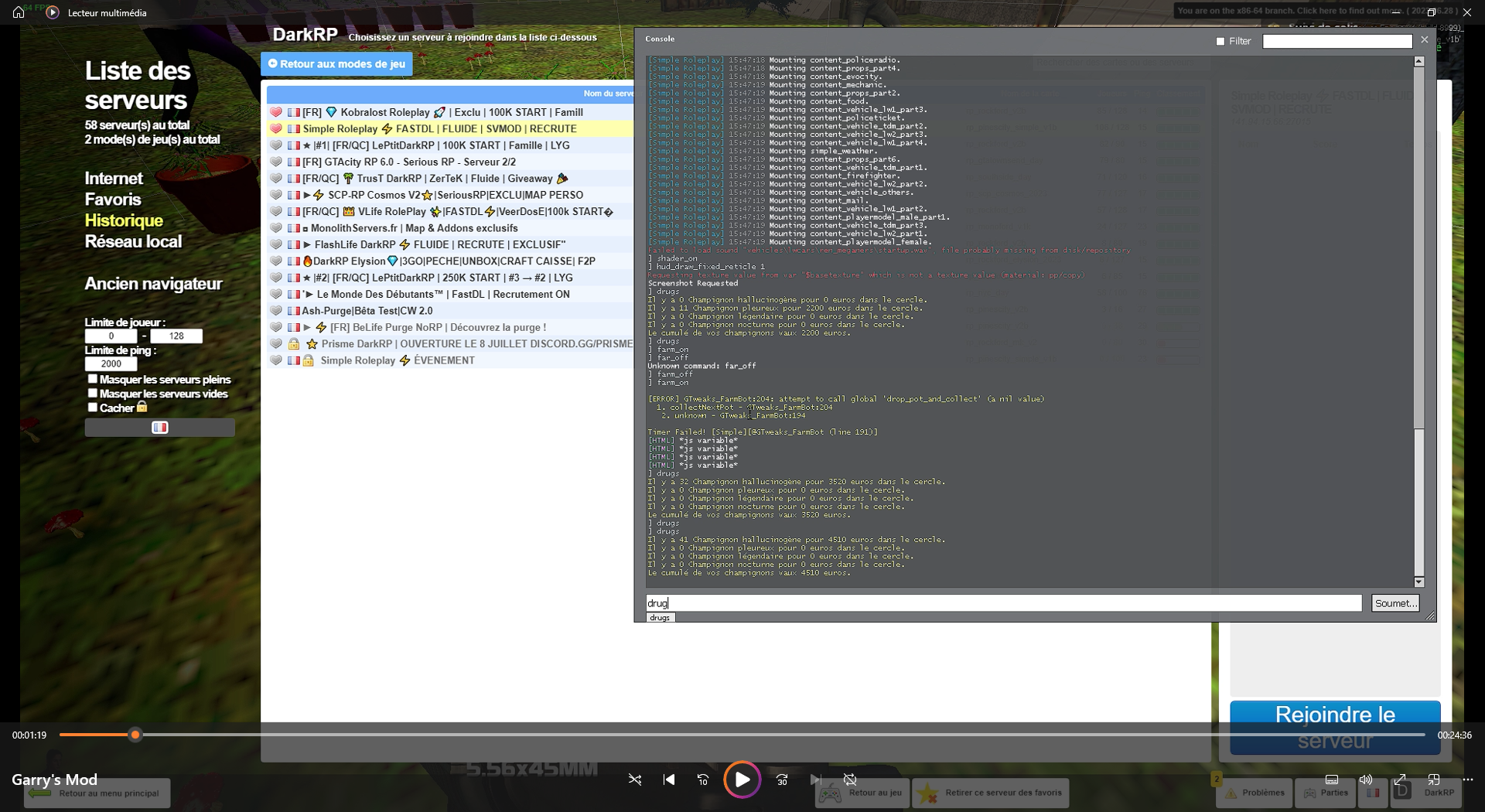
Task: Click the console scrollbar up arrow
Action: (x=1418, y=61)
